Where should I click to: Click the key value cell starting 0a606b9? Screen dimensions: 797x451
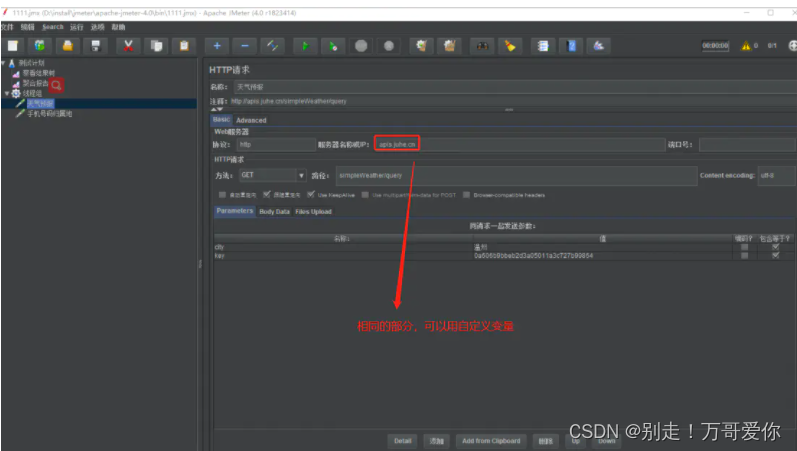[x=602, y=256]
